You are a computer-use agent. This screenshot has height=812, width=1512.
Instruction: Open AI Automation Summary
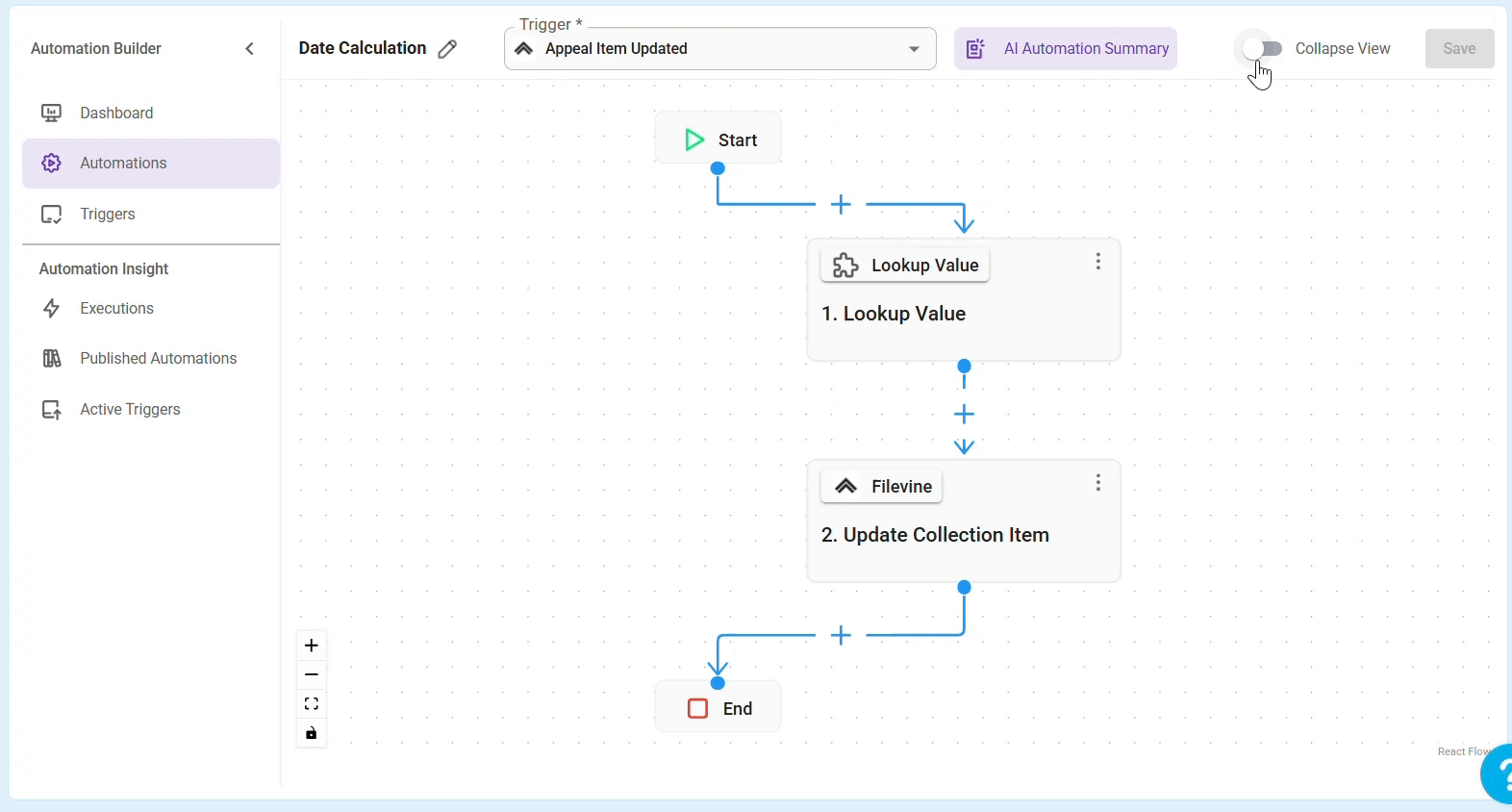point(1066,49)
